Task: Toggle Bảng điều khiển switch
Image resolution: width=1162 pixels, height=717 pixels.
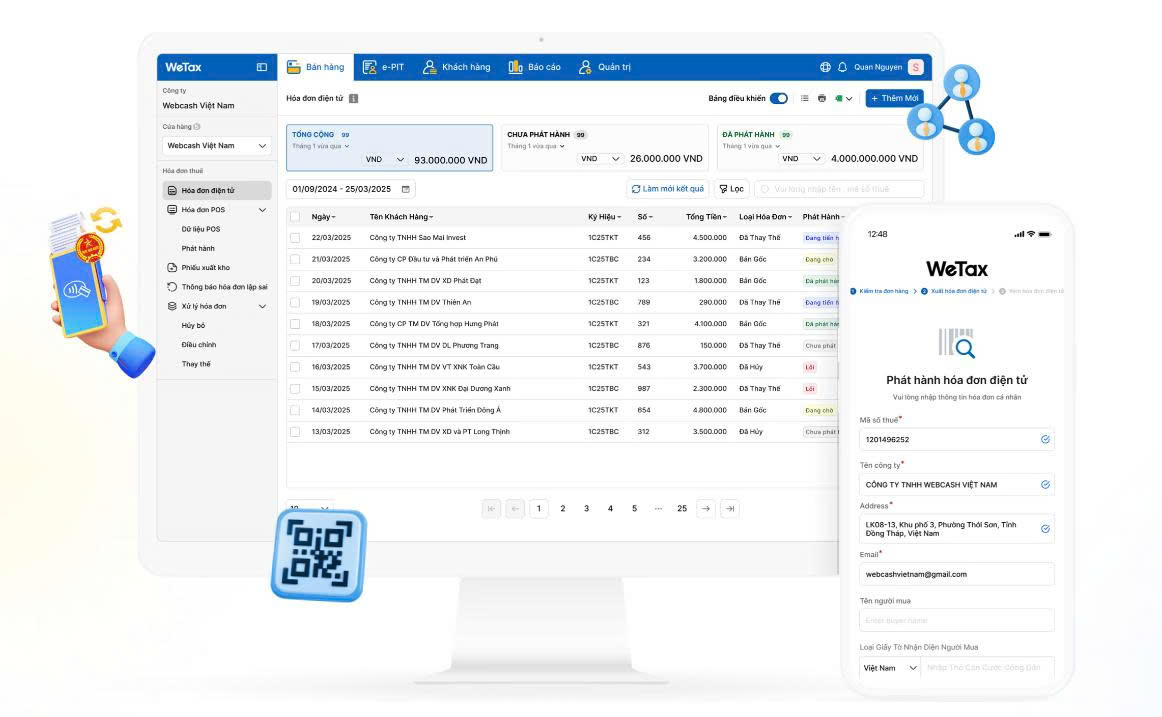Action: click(x=779, y=99)
